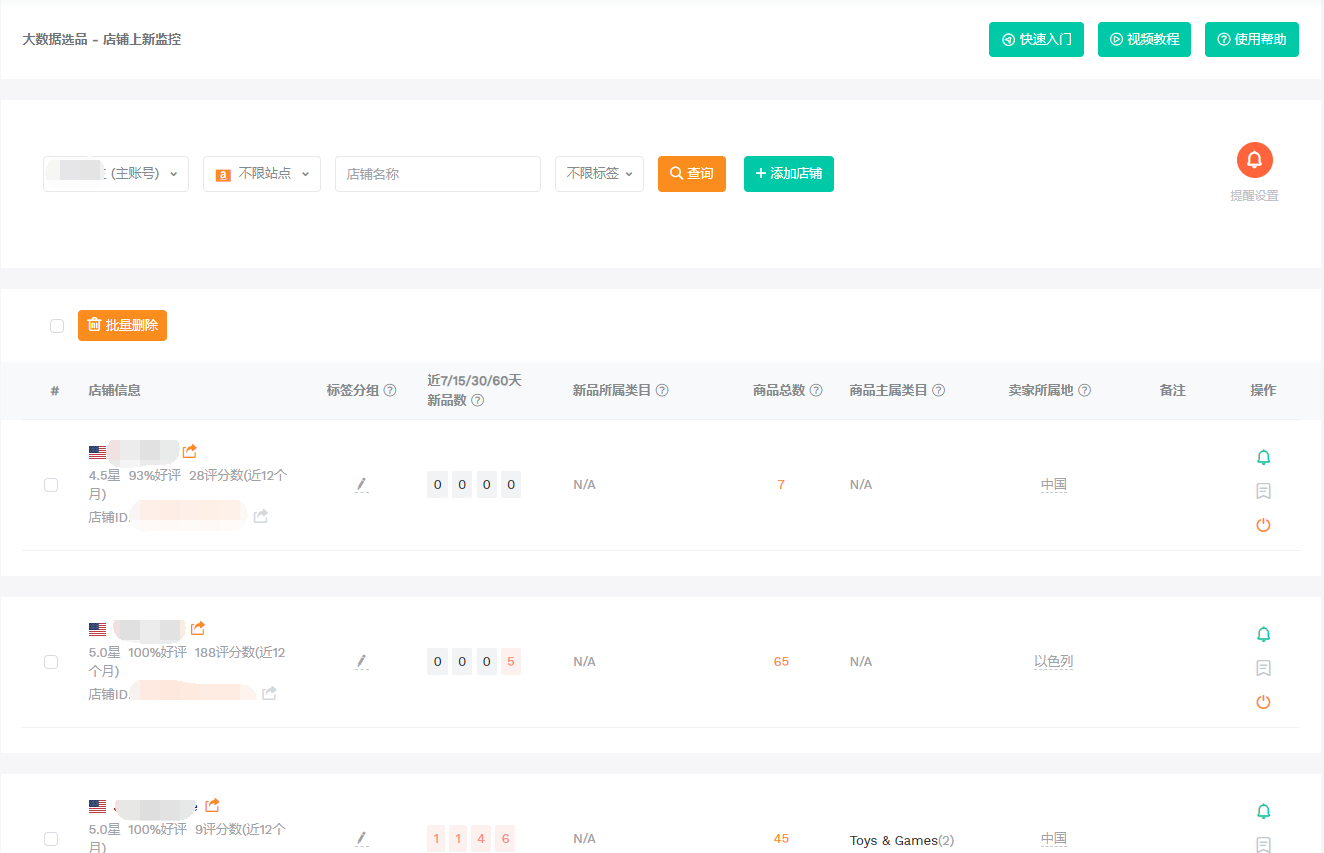Click product total 7

coord(781,485)
